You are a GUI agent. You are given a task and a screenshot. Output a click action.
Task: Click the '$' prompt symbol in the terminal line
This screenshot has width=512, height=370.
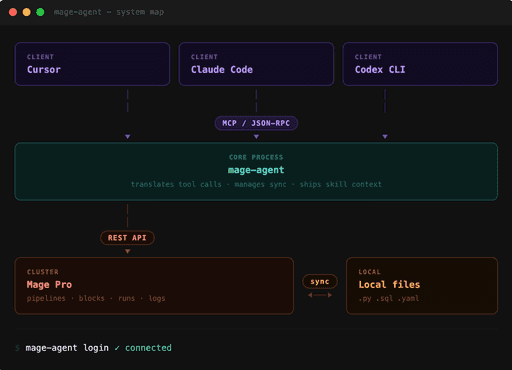(x=17, y=348)
